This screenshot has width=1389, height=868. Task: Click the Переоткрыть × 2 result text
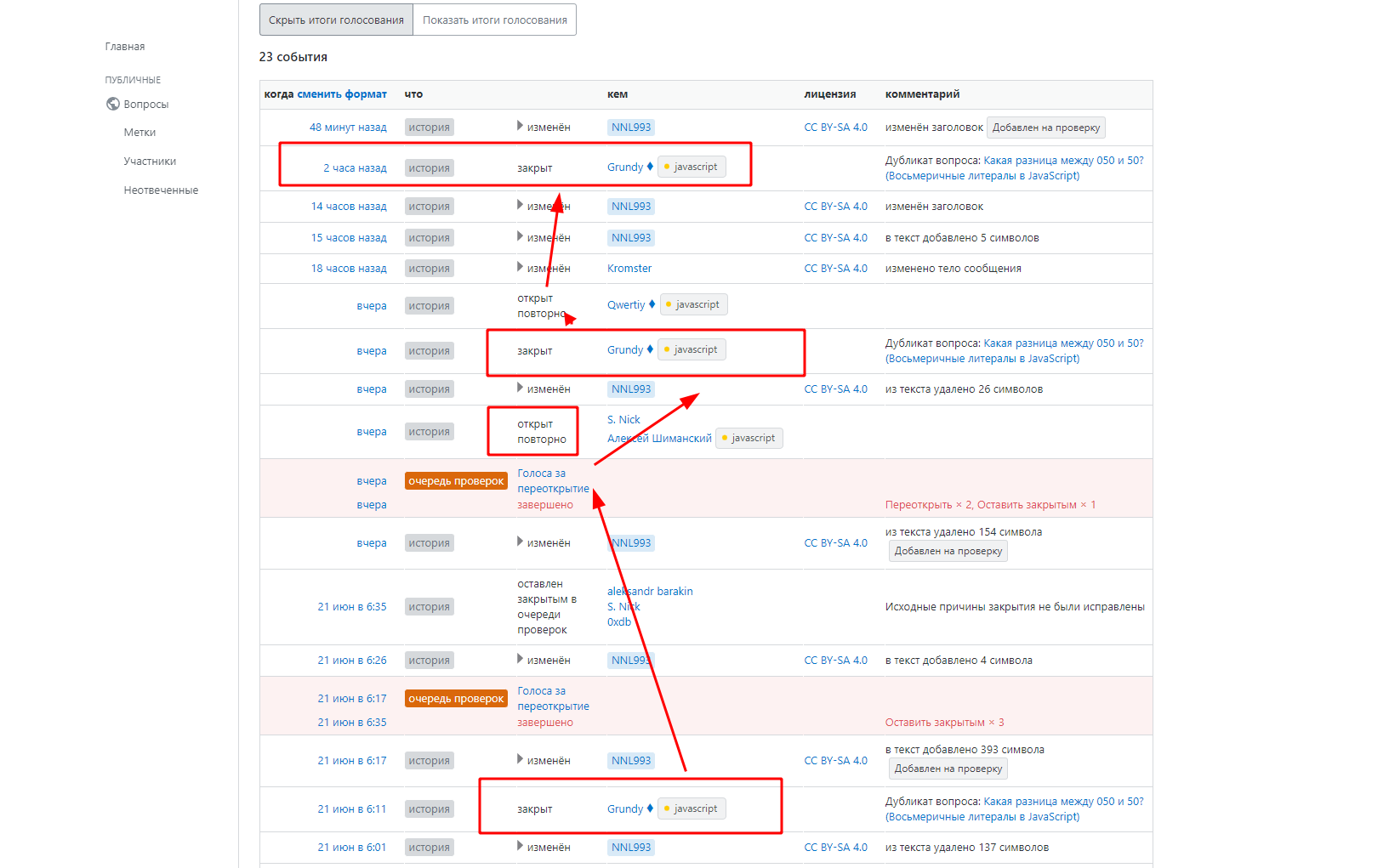coord(928,505)
